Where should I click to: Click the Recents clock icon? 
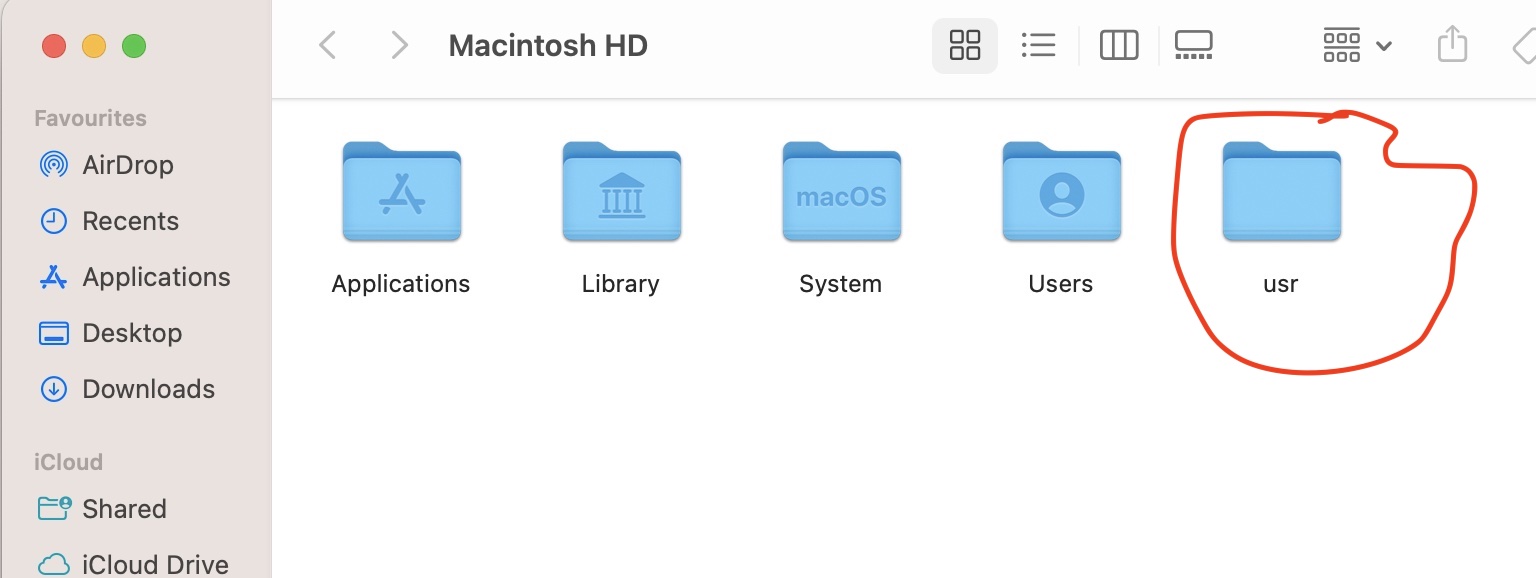point(53,221)
